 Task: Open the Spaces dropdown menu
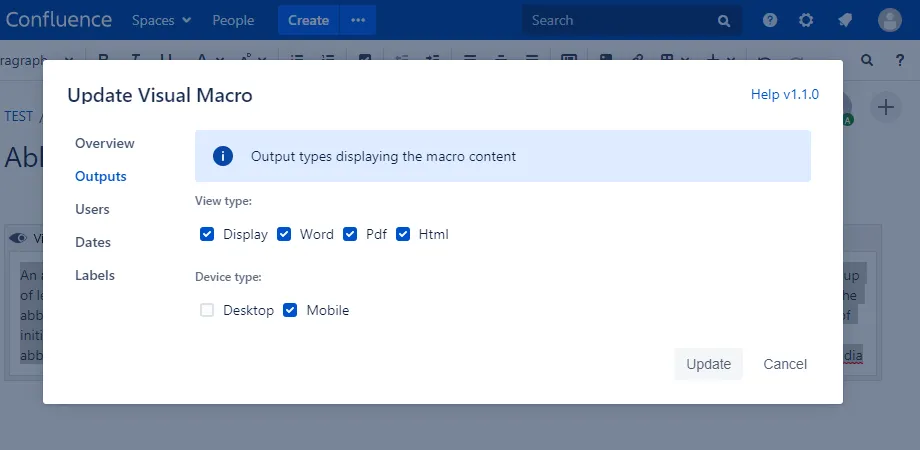[x=161, y=20]
